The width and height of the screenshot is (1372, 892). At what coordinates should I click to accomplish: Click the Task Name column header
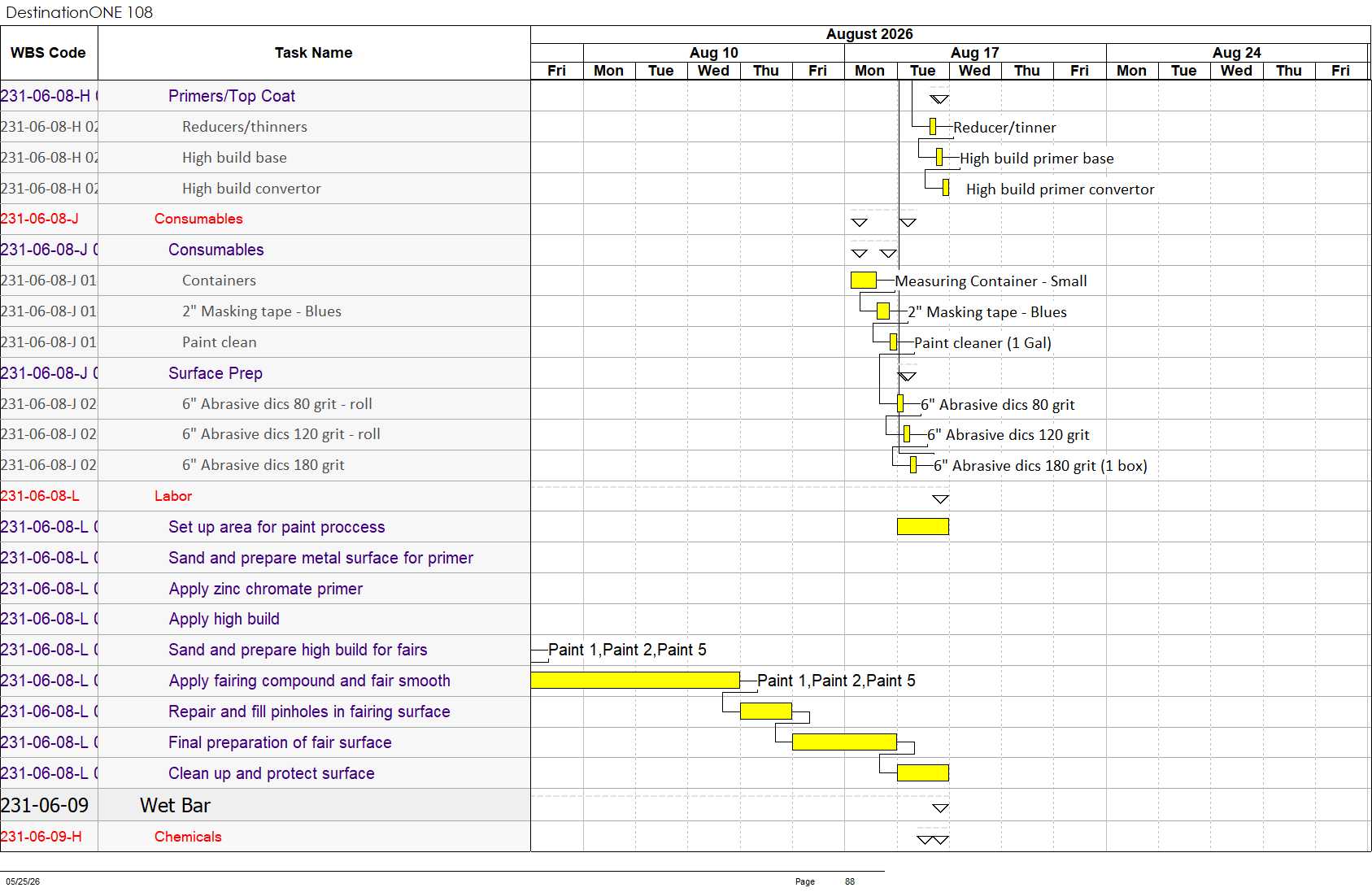[x=314, y=53]
